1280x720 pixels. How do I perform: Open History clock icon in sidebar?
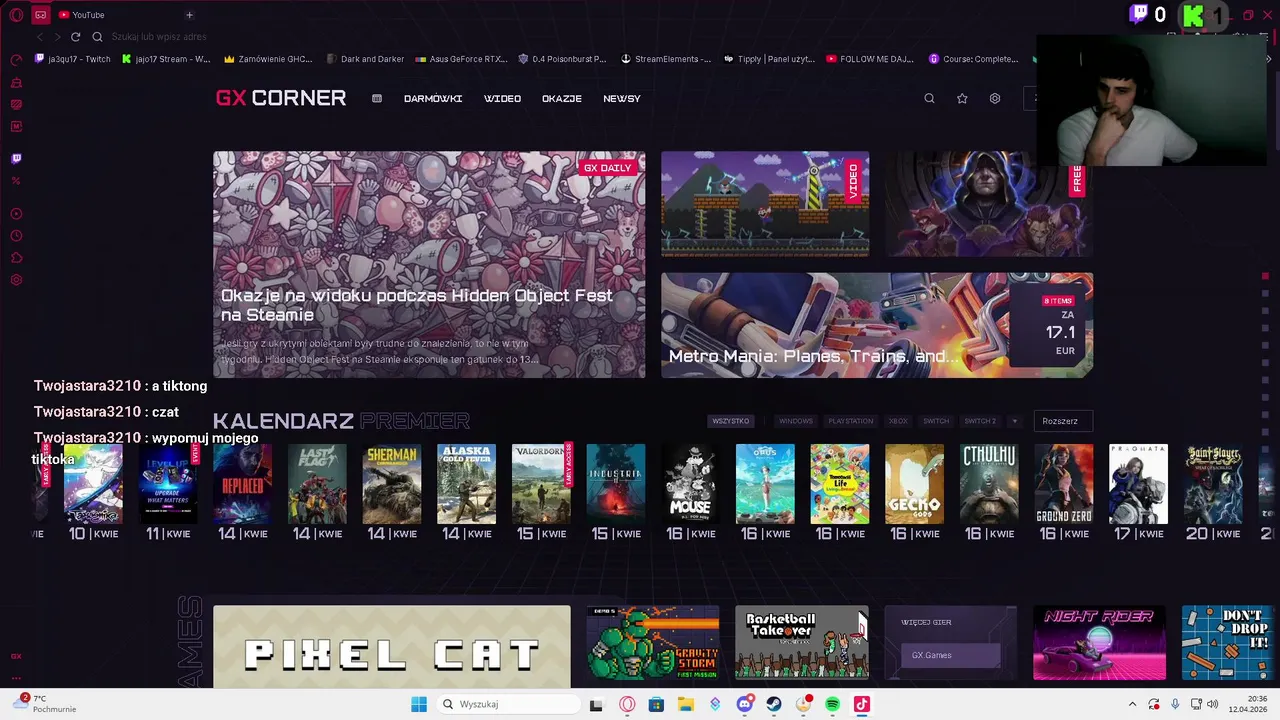point(16,236)
